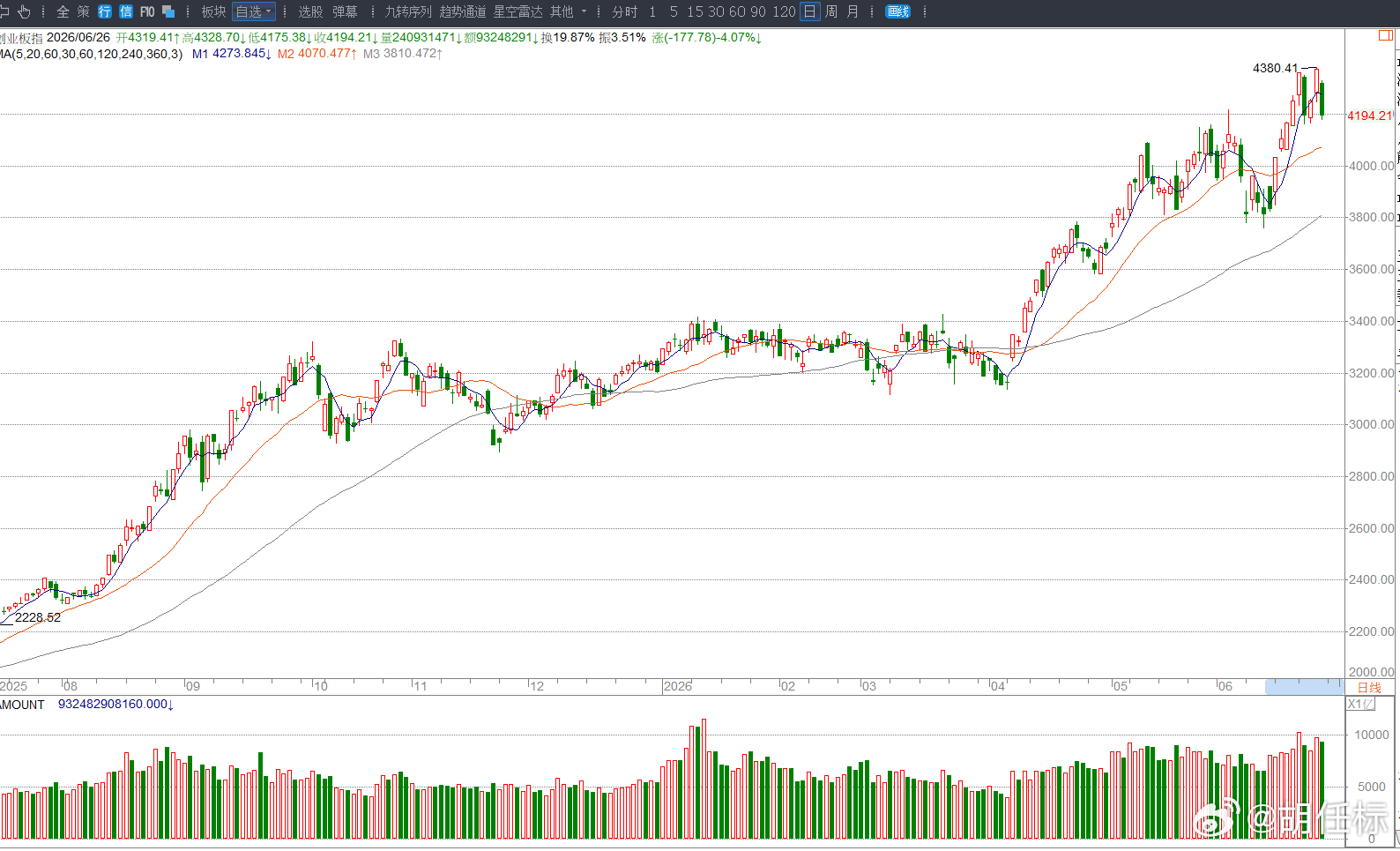The height and width of the screenshot is (851, 1400).
Task: Expand the 其他 dropdown arrow
Action: pyautogui.click(x=584, y=11)
